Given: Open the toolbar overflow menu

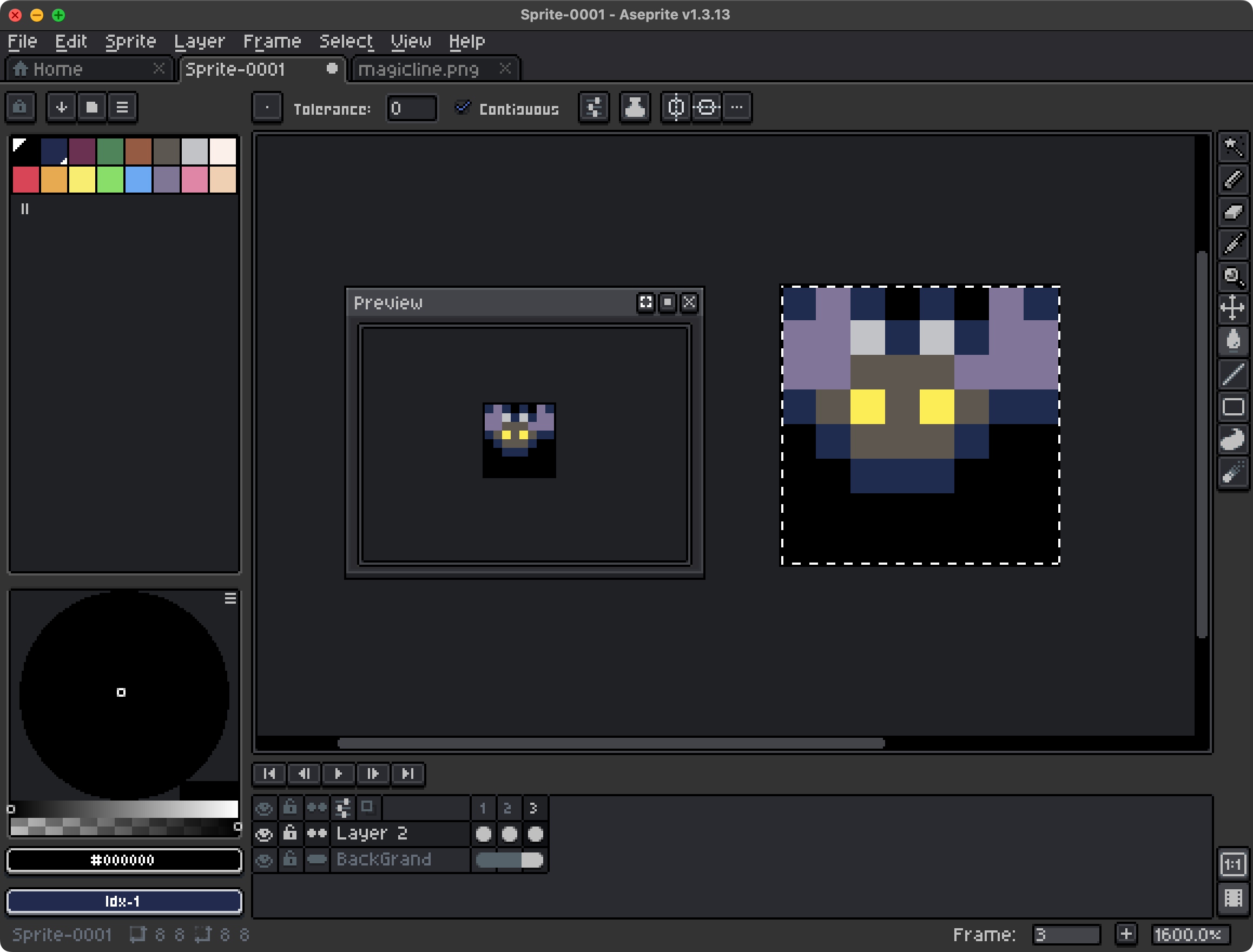Looking at the screenshot, I should click(737, 107).
